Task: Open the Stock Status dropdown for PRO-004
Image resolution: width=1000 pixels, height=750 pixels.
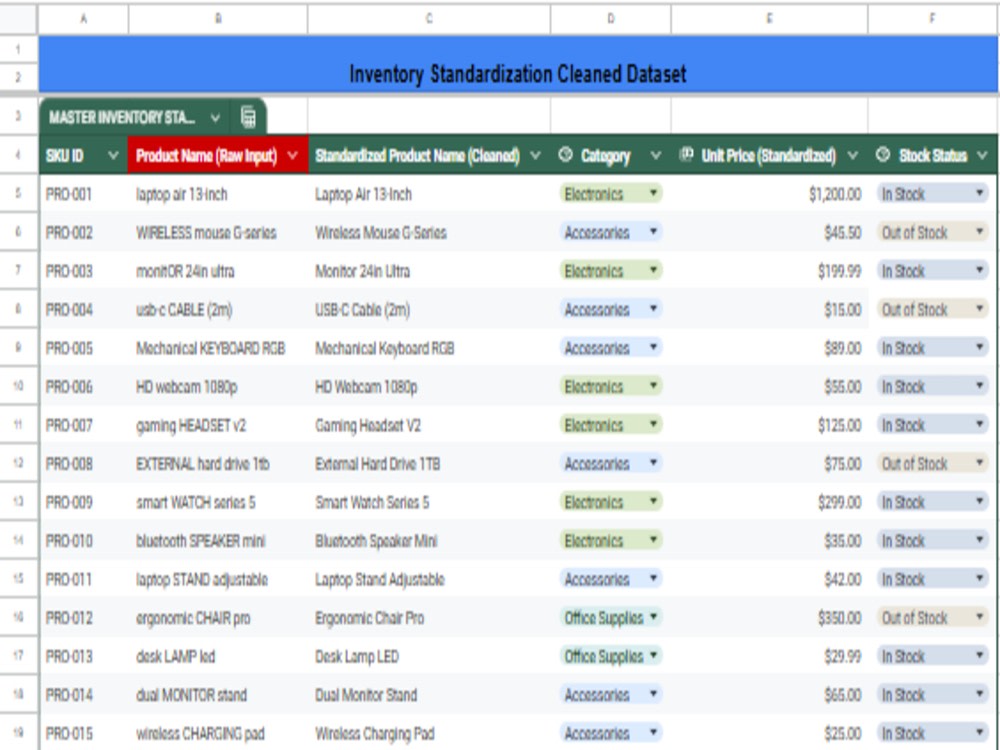Action: [x=980, y=309]
